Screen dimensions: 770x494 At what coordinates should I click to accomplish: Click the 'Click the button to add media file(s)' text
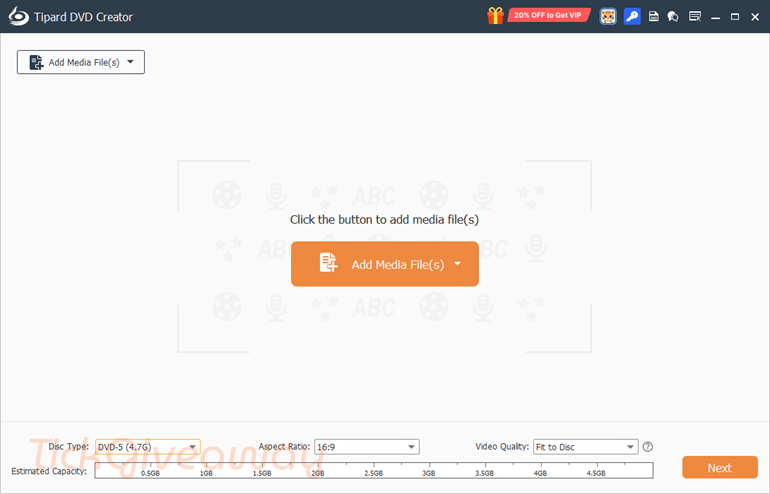click(384, 220)
